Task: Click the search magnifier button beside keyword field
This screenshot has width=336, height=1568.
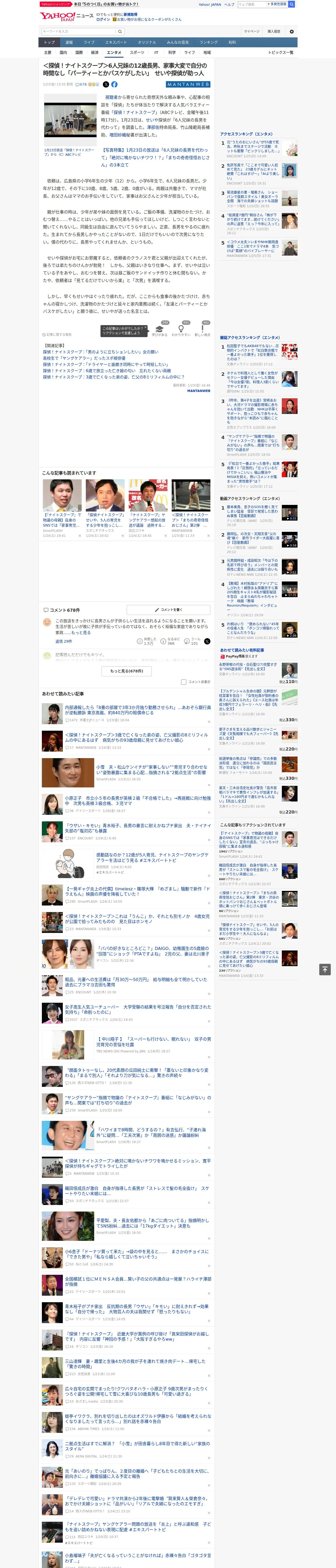Action: [x=120, y=31]
